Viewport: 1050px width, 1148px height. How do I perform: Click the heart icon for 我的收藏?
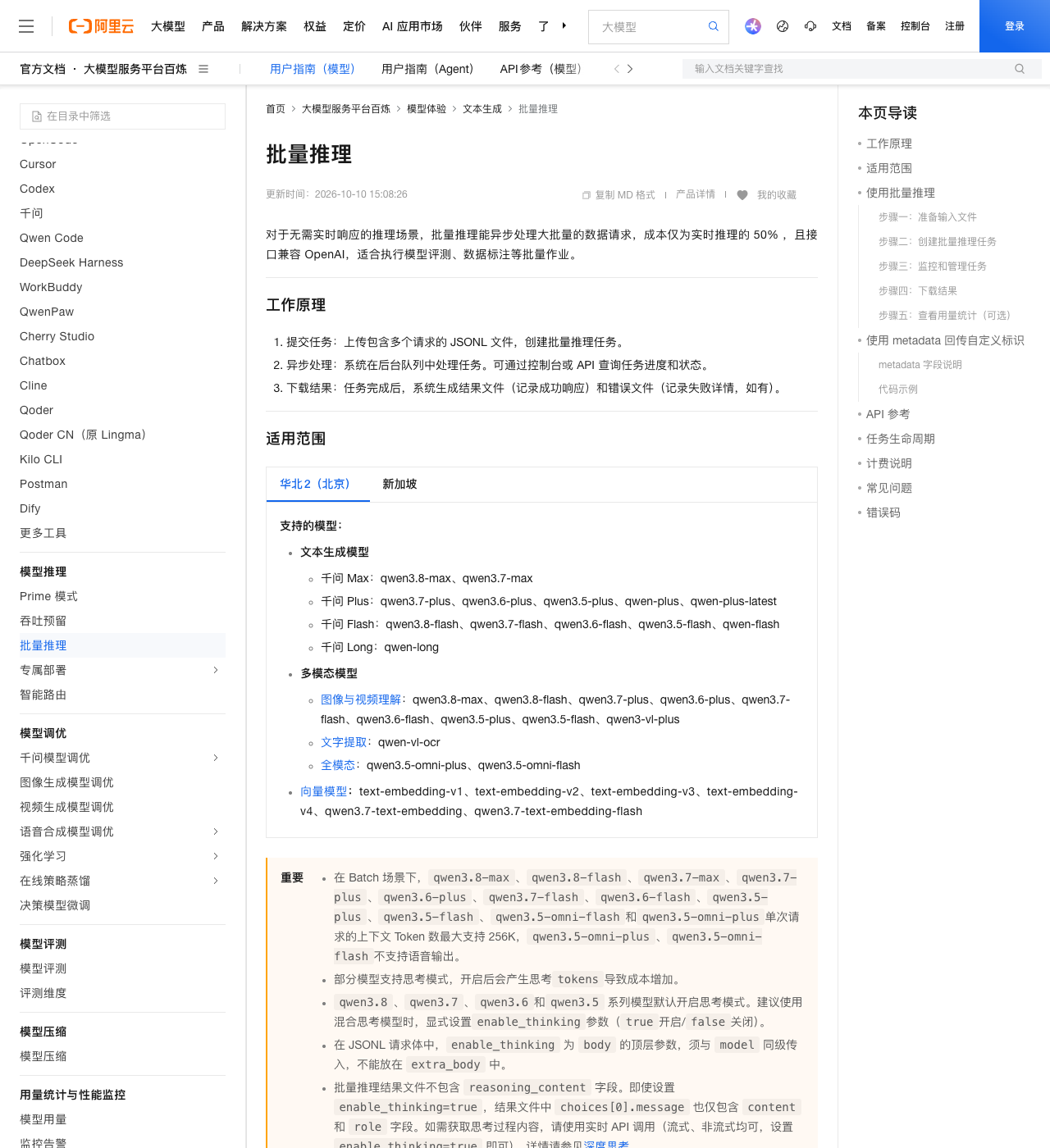(x=742, y=195)
